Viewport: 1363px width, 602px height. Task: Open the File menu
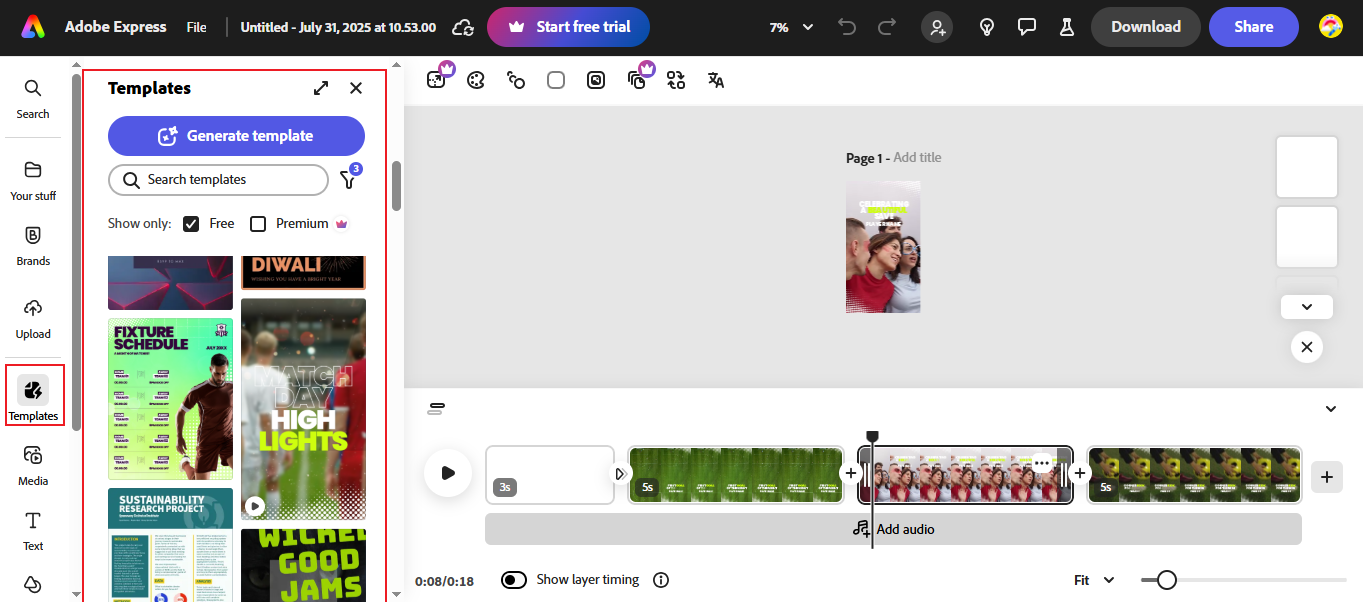pos(197,27)
